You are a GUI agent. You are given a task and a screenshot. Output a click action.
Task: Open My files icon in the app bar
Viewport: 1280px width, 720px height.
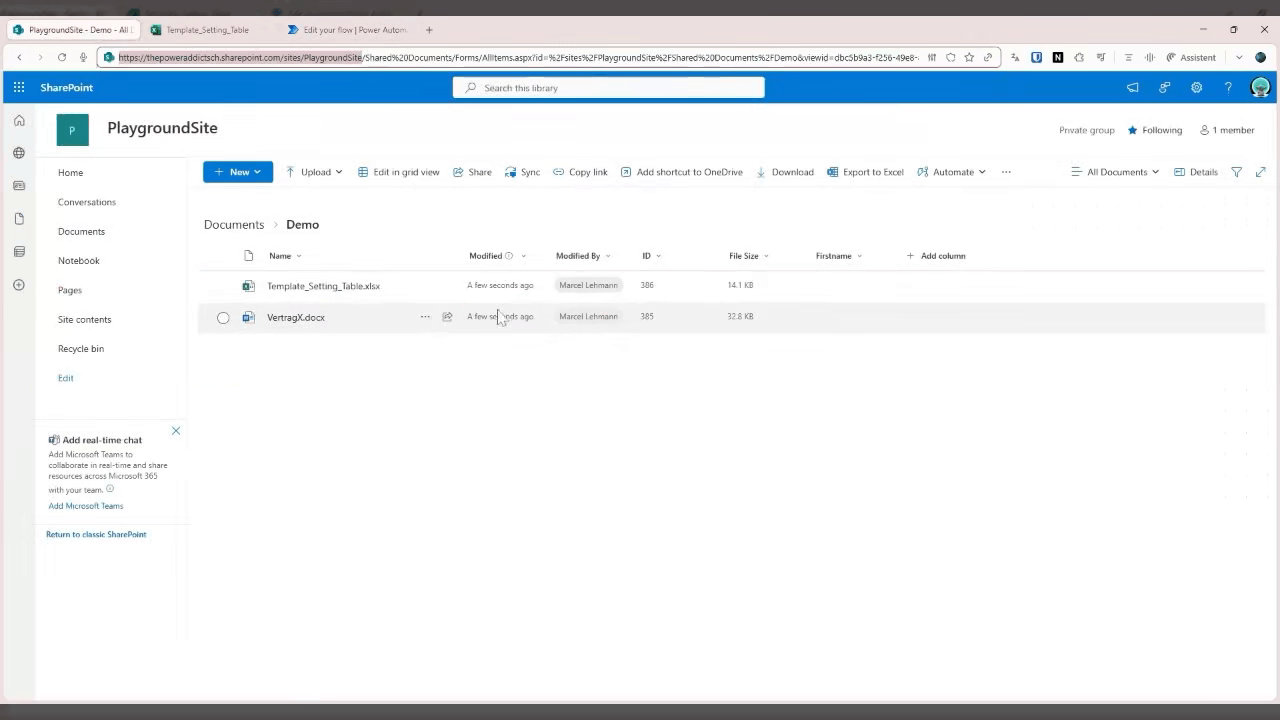19,219
